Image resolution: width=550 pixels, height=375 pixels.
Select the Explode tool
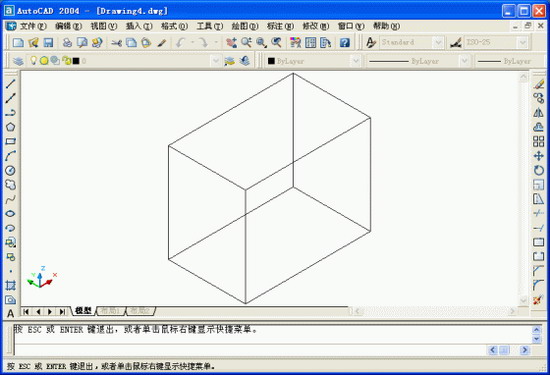(x=538, y=300)
